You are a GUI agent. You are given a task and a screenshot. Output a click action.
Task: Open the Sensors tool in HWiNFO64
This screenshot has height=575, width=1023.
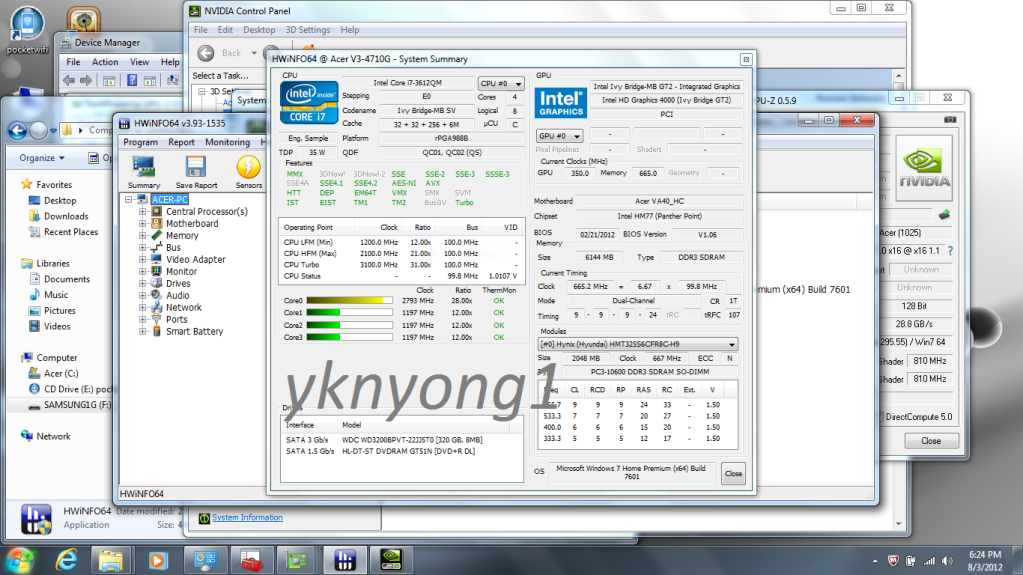(x=249, y=172)
